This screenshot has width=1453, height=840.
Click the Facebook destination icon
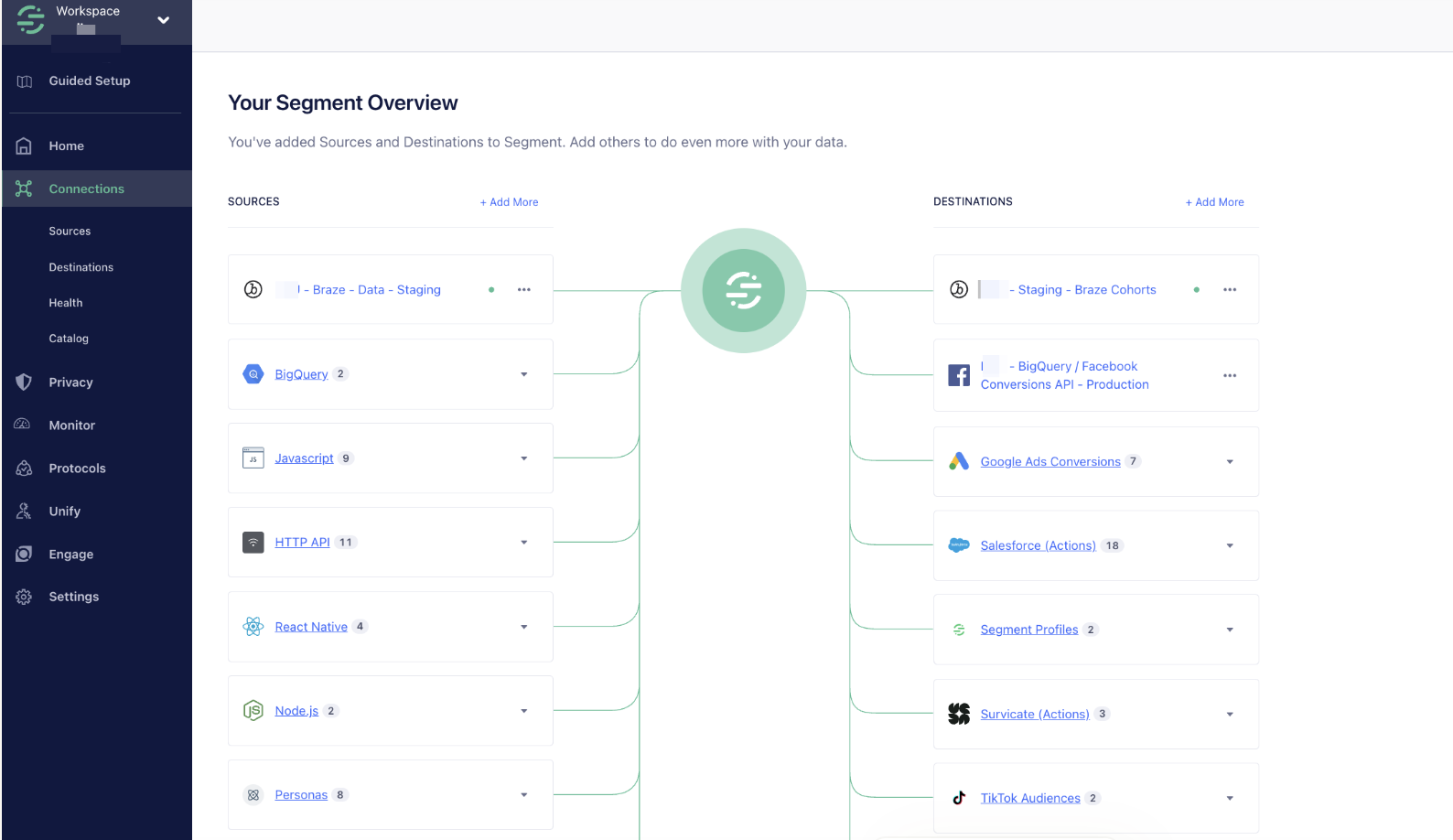point(959,375)
